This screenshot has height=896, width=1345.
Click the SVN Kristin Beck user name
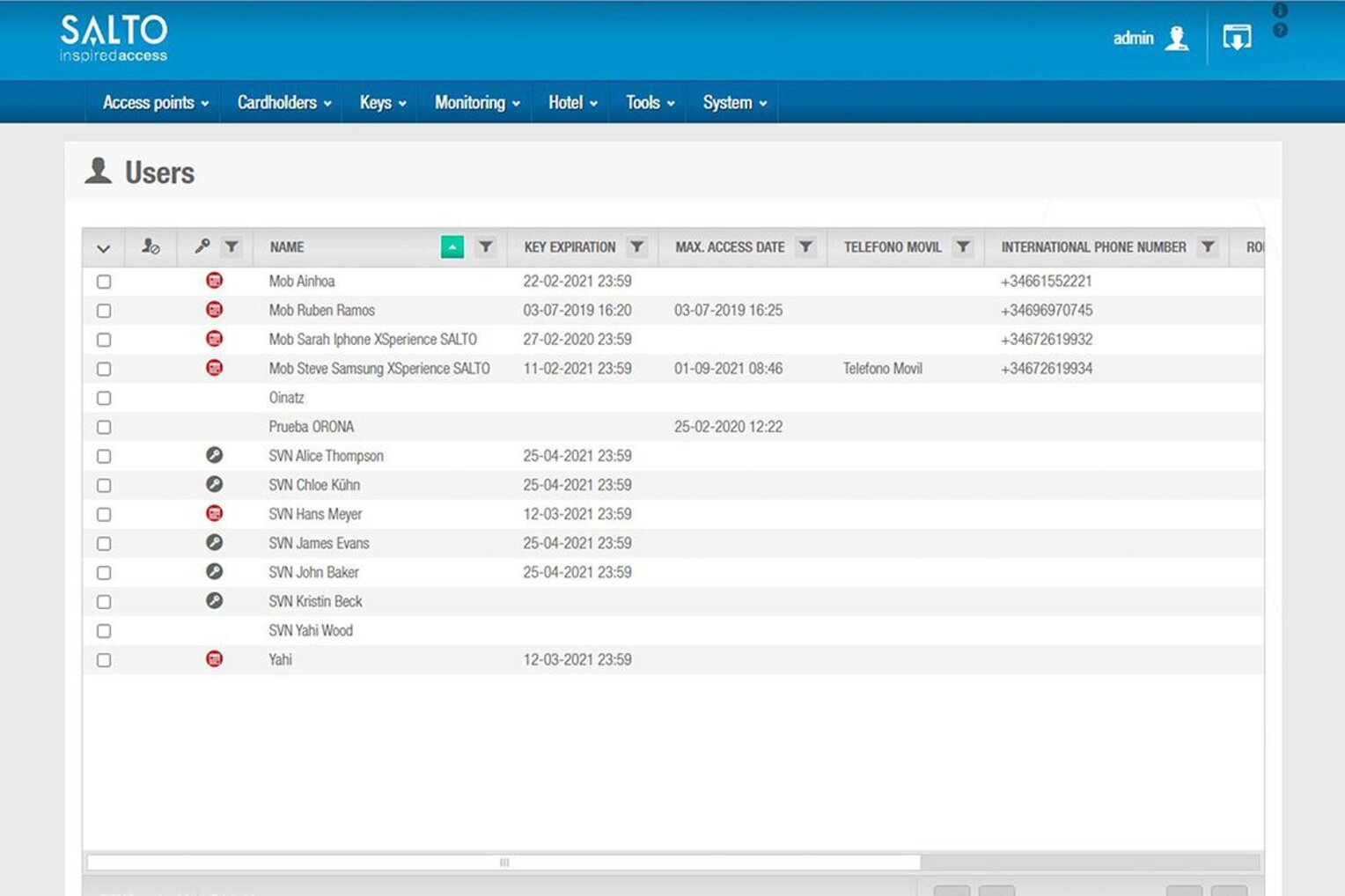pyautogui.click(x=315, y=602)
